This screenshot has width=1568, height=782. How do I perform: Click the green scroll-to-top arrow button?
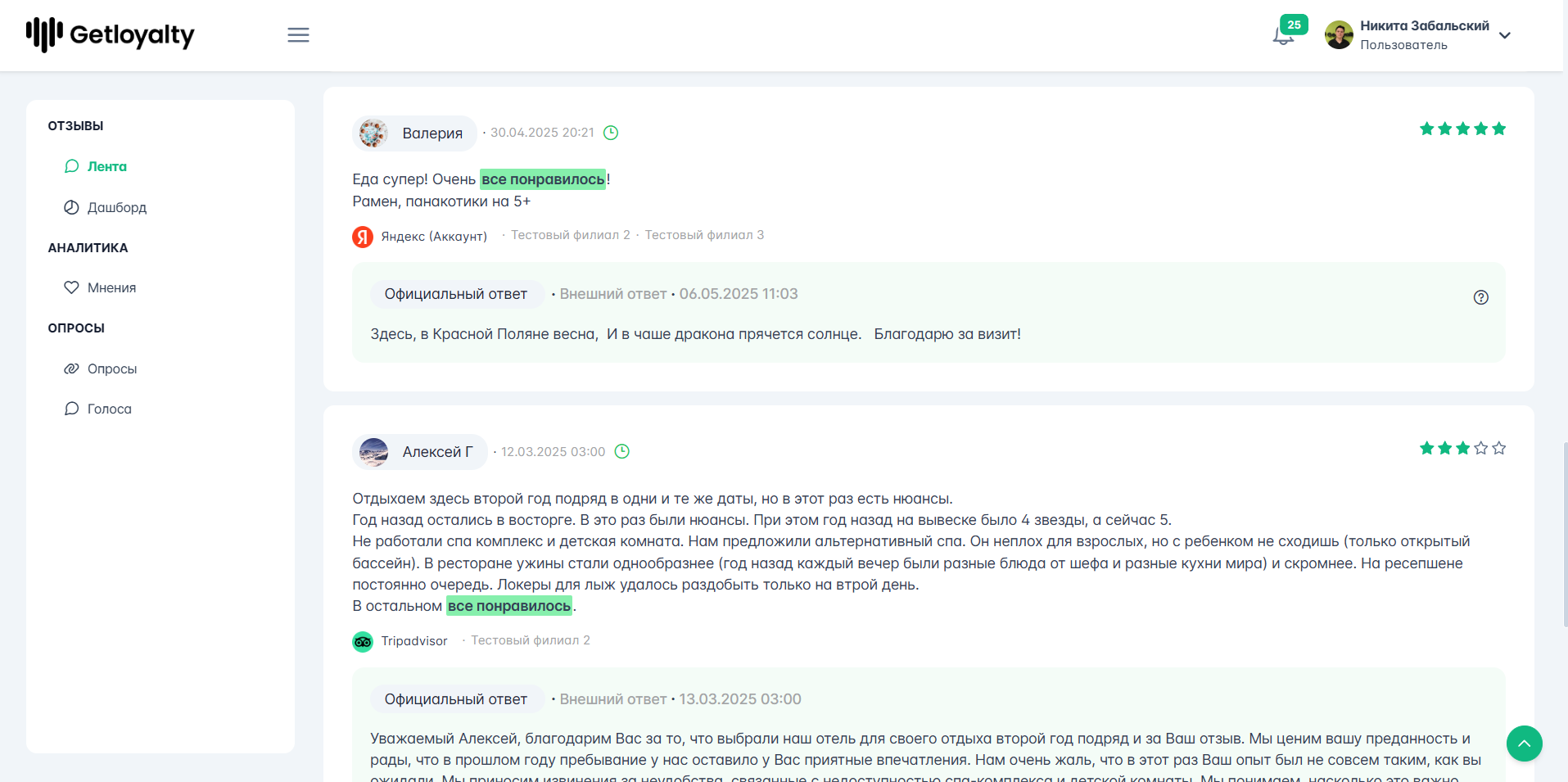(x=1524, y=744)
